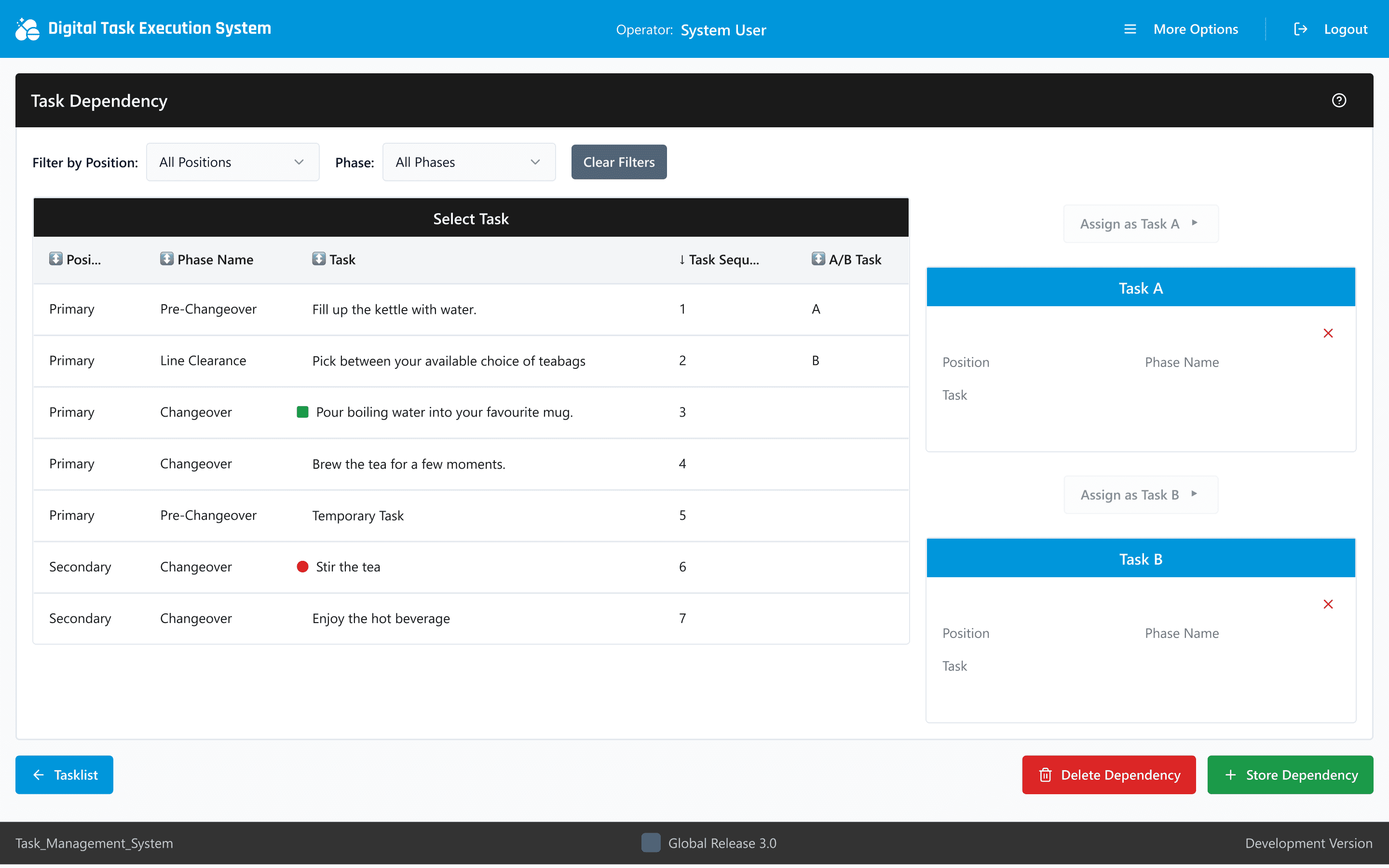
Task: Click the sort icon on Phase Name column
Action: pos(166,259)
